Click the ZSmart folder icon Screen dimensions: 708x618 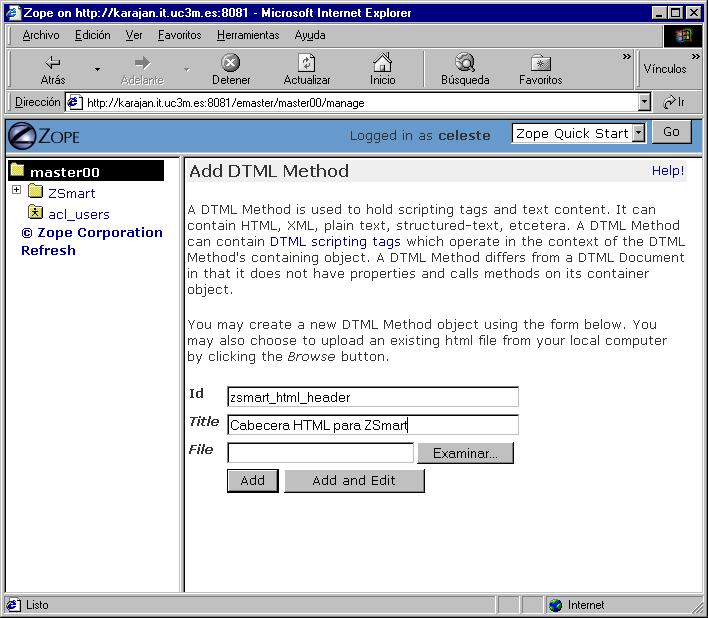(x=35, y=191)
